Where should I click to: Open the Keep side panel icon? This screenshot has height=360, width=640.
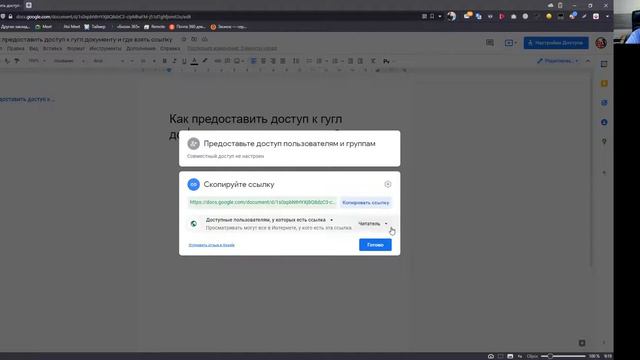[x=604, y=83]
